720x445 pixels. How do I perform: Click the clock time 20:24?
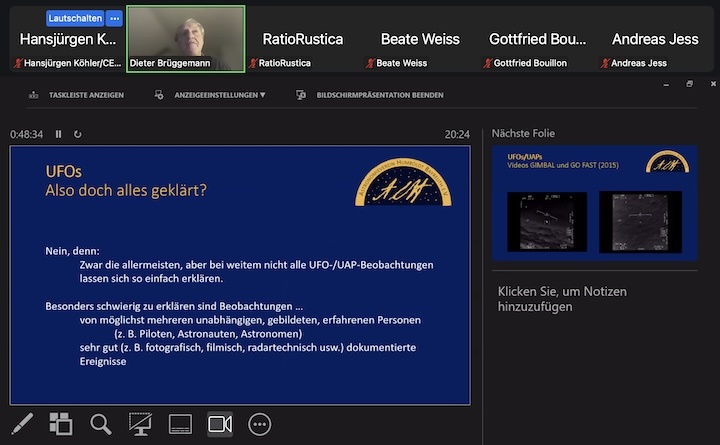pyautogui.click(x=457, y=135)
